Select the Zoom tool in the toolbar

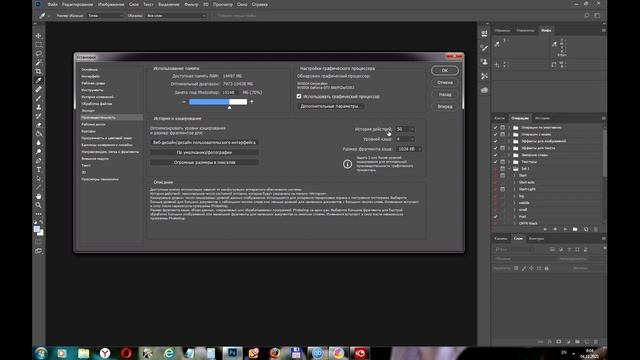pyautogui.click(x=38, y=205)
